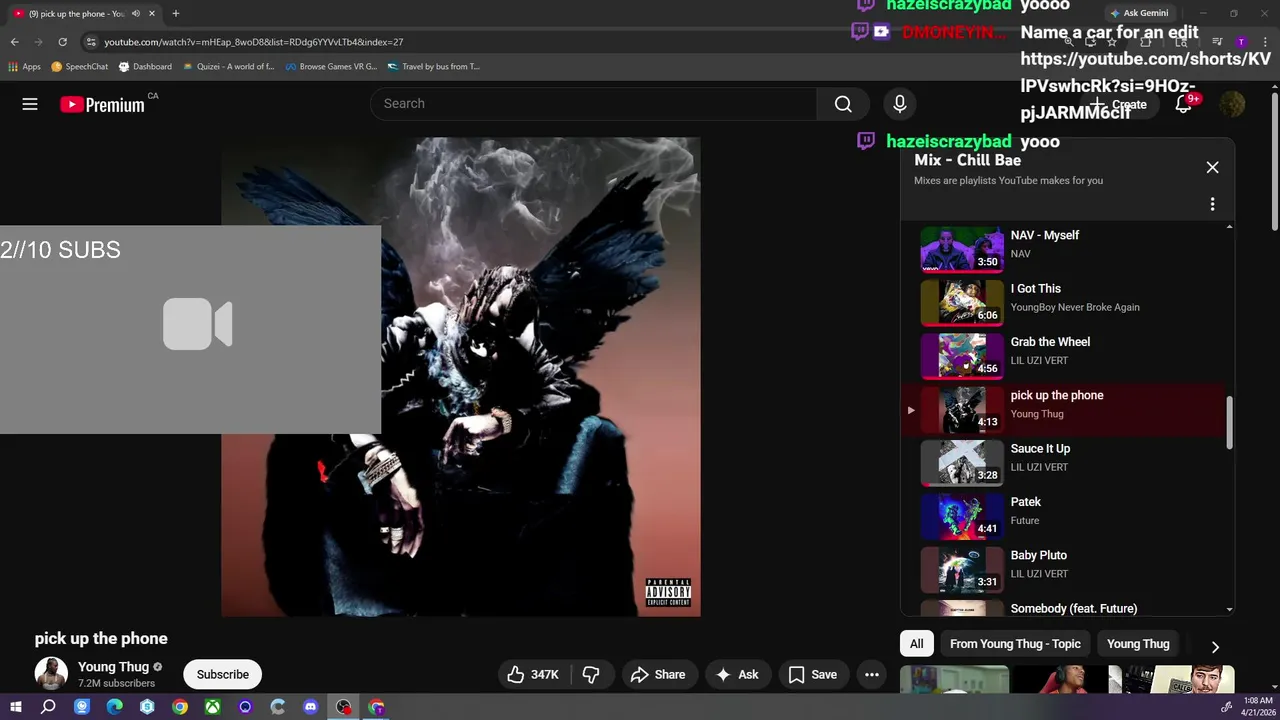Switch to OBS Studio in taskbar
The width and height of the screenshot is (1280, 720).
click(x=343, y=707)
